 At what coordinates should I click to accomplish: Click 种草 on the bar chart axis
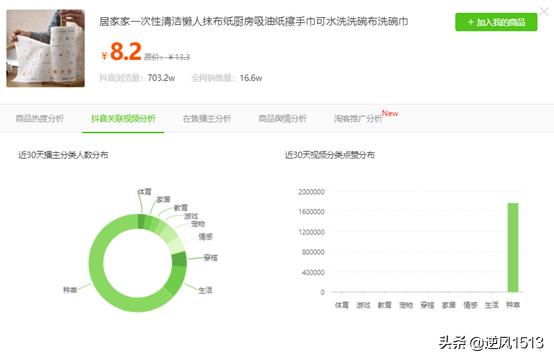(x=513, y=305)
